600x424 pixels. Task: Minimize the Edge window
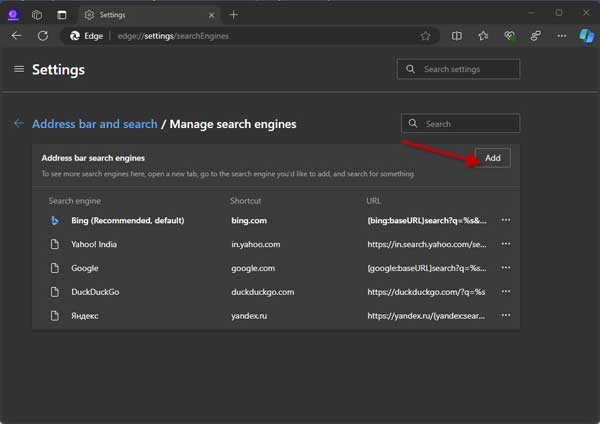click(531, 13)
